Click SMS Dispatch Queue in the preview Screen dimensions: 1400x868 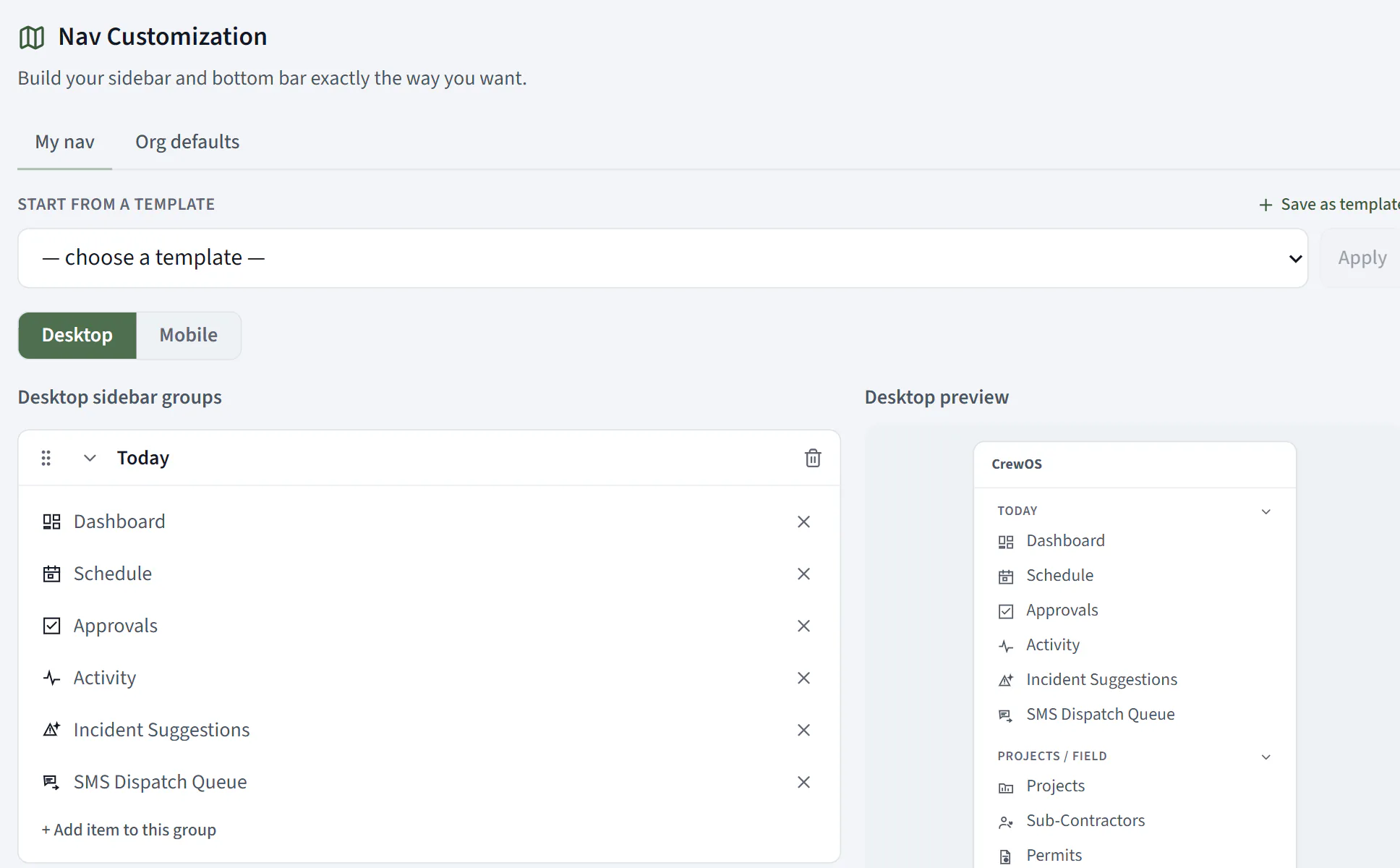(1101, 715)
